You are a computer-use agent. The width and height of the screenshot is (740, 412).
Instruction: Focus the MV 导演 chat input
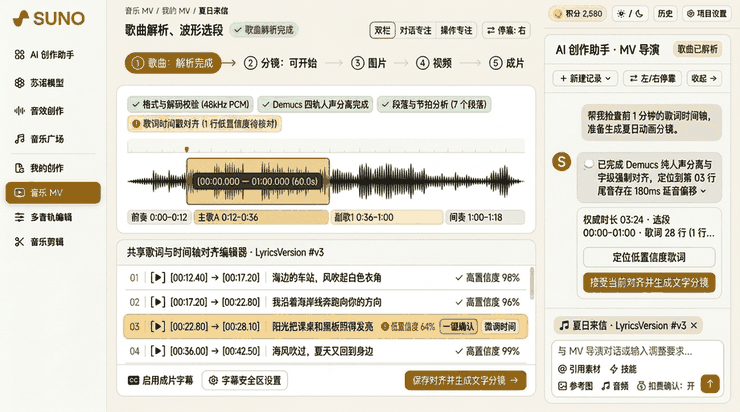point(637,351)
